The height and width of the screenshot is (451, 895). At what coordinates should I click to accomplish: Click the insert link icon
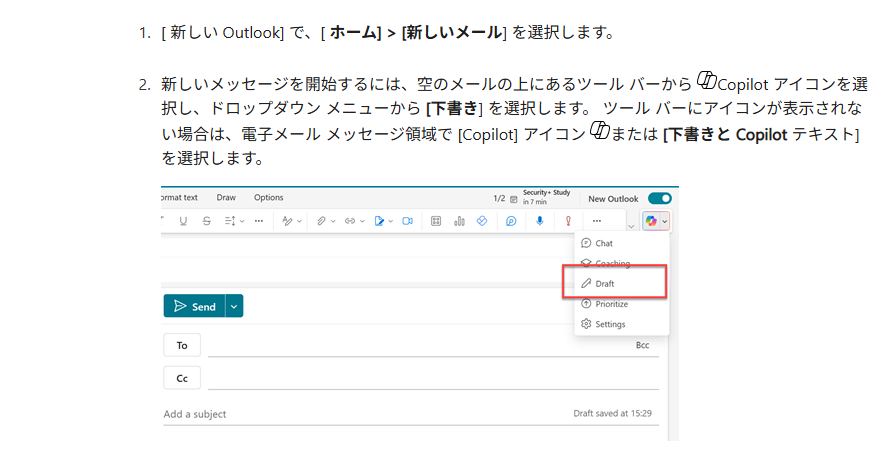(350, 221)
